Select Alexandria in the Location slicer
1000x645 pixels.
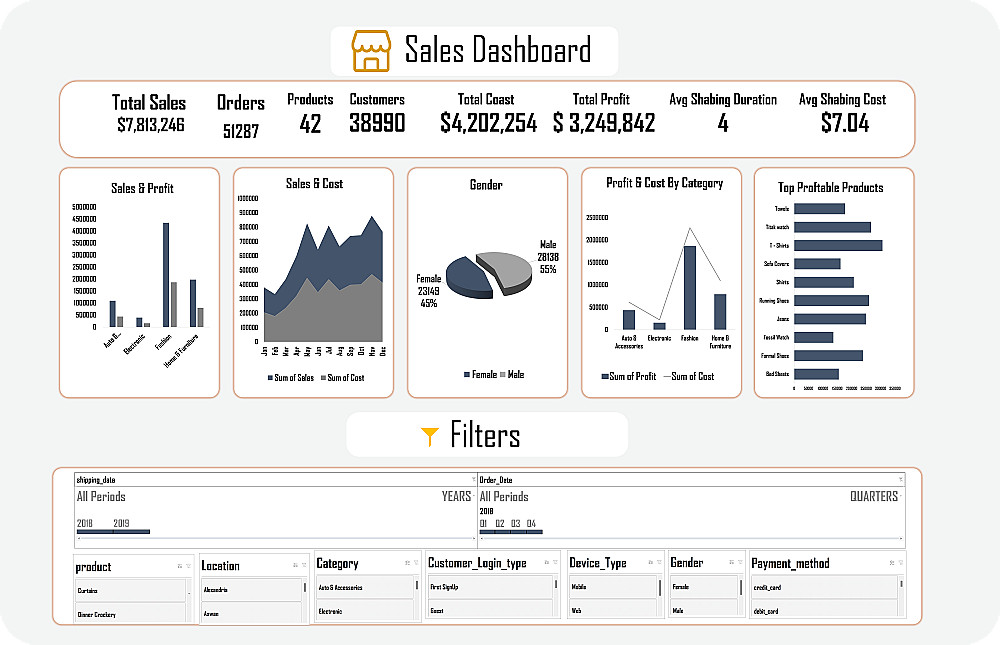251,589
